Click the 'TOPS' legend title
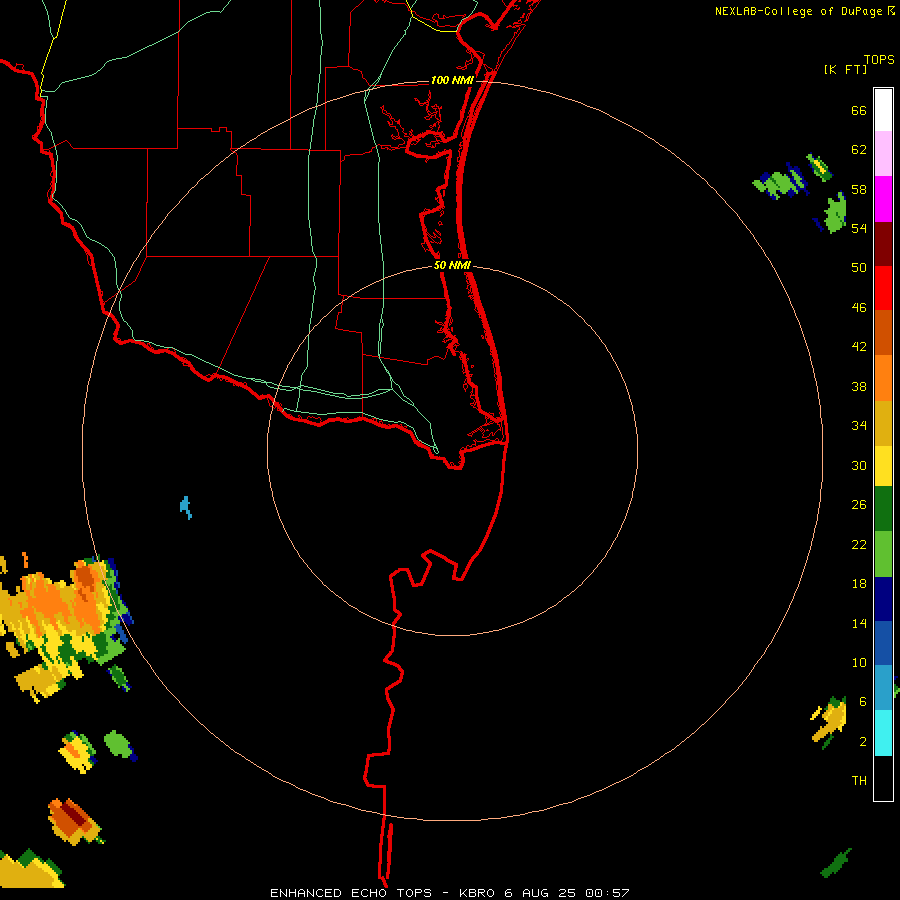This screenshot has width=900, height=900. (879, 60)
